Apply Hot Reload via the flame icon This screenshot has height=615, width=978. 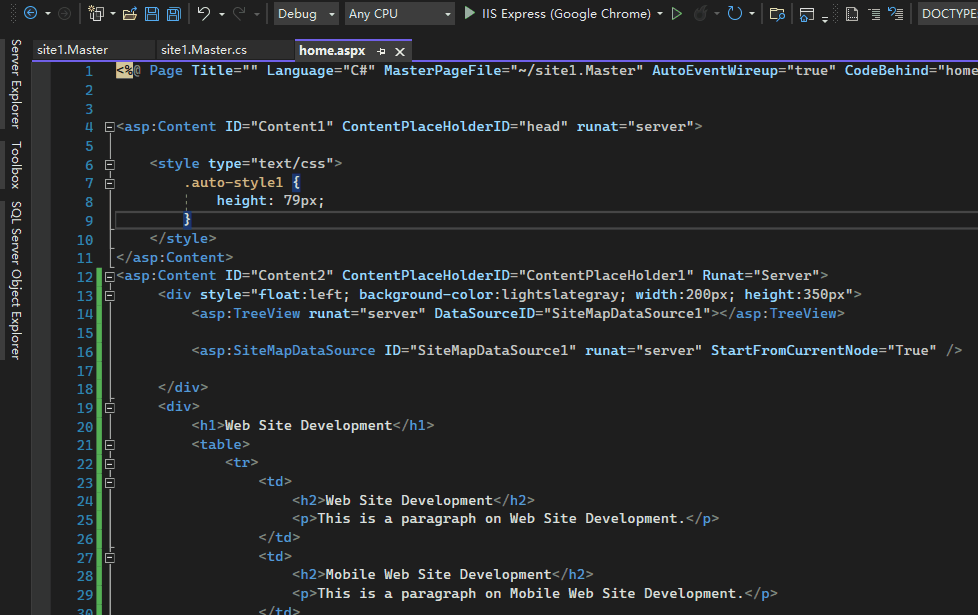point(701,13)
